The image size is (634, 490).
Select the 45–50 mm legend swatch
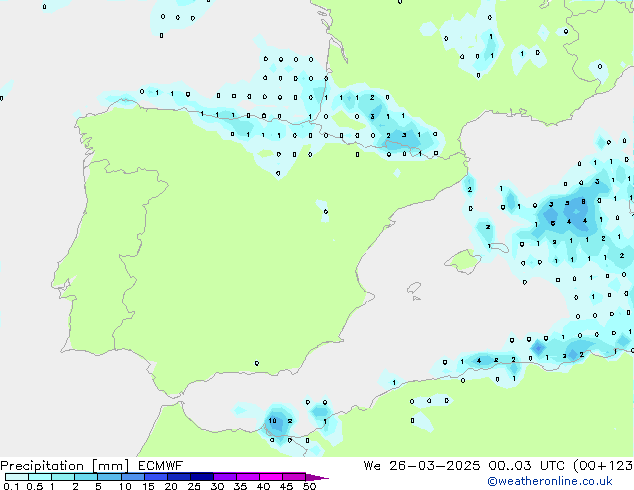pos(294,477)
